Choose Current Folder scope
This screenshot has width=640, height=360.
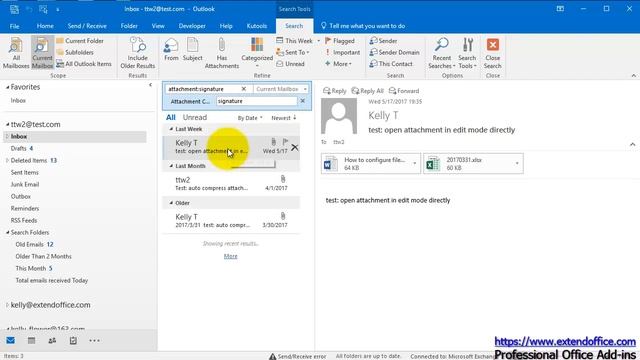tap(80, 41)
